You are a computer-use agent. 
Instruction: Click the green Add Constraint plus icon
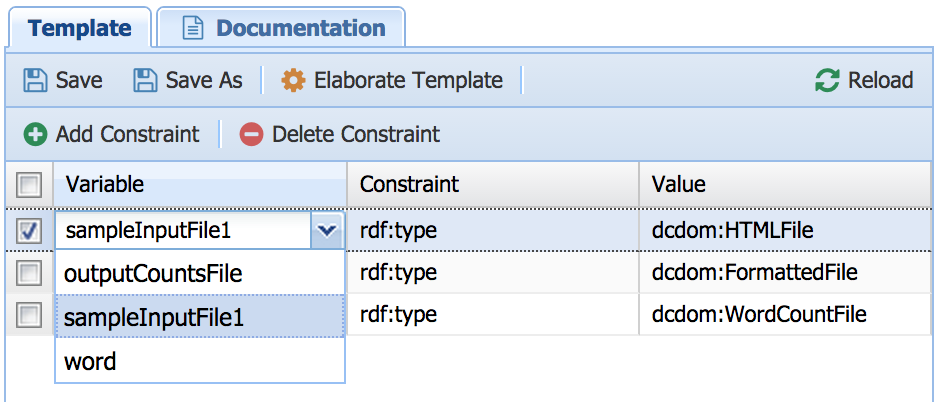tap(35, 134)
